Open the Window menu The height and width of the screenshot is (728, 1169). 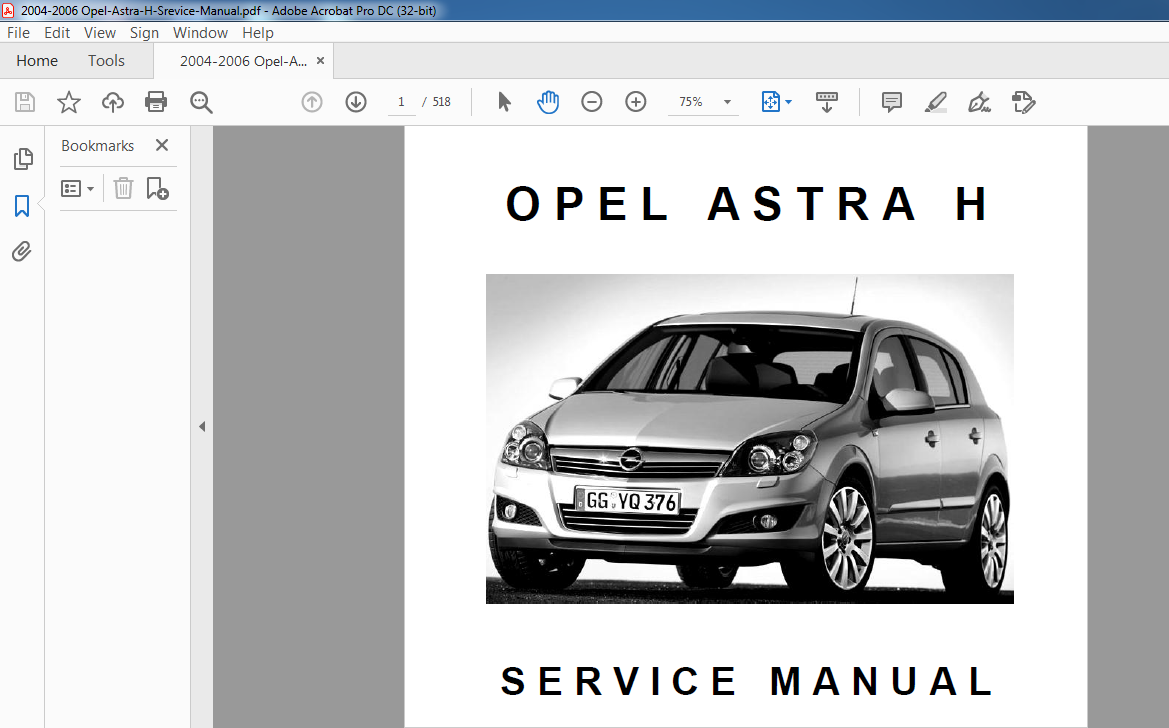[x=201, y=33]
